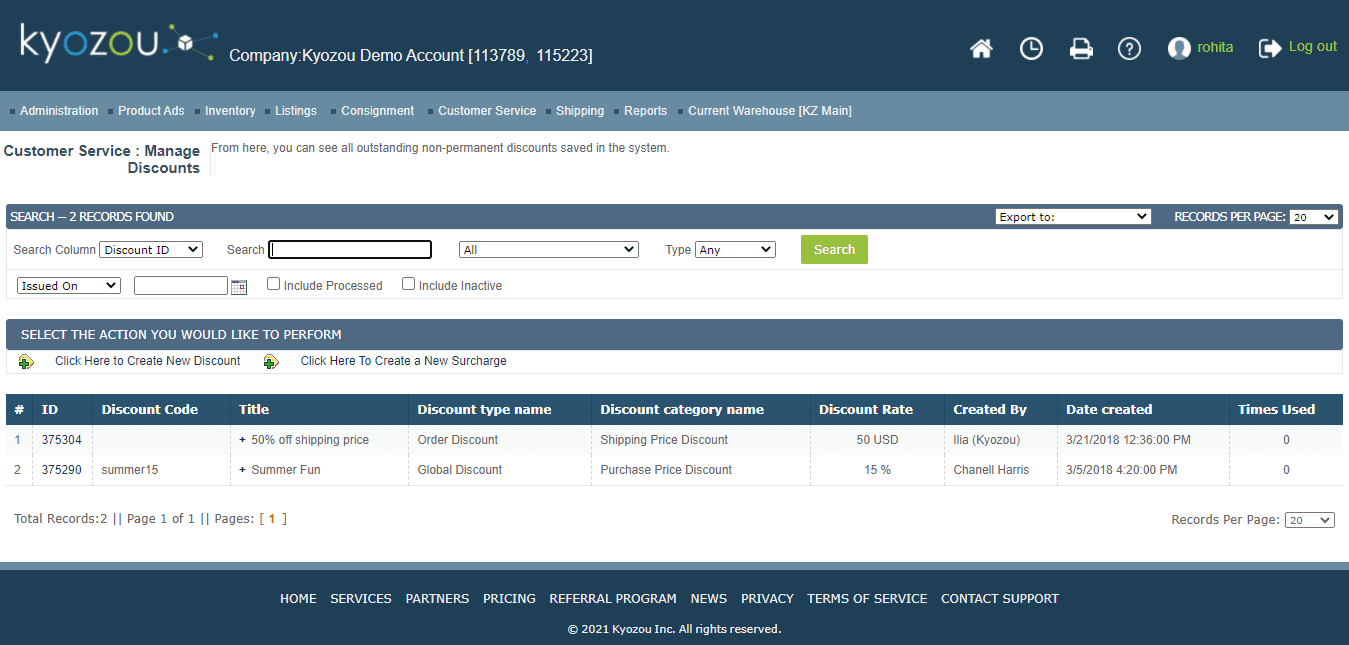This screenshot has width=1349, height=645.
Task: Open the top Records Per Page dropdown
Action: coord(1313,217)
